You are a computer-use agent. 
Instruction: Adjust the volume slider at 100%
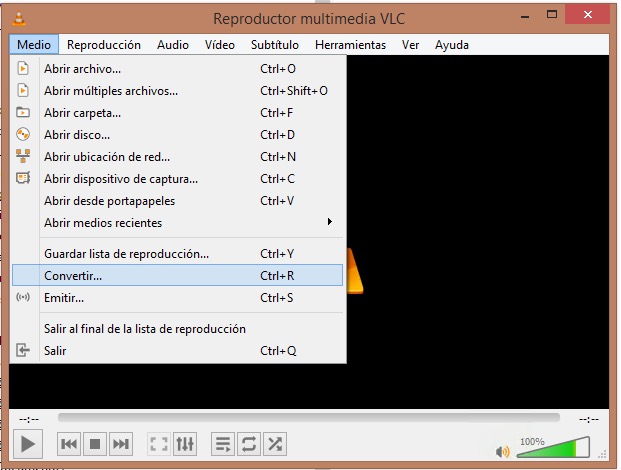point(553,447)
